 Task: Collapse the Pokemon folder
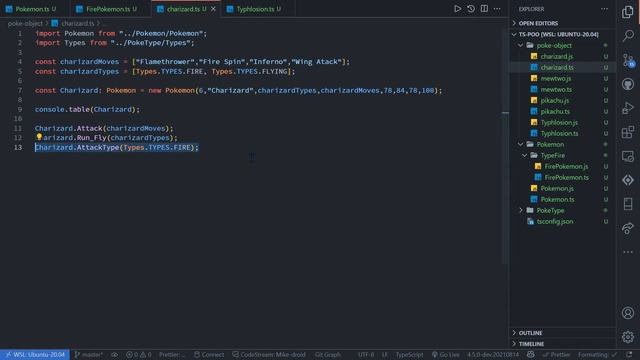(550, 144)
